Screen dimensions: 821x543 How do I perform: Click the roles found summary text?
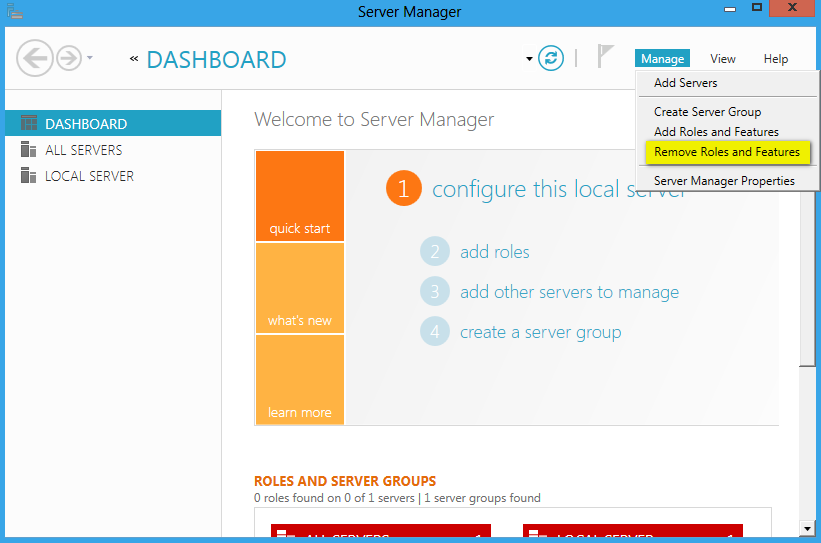tap(397, 498)
